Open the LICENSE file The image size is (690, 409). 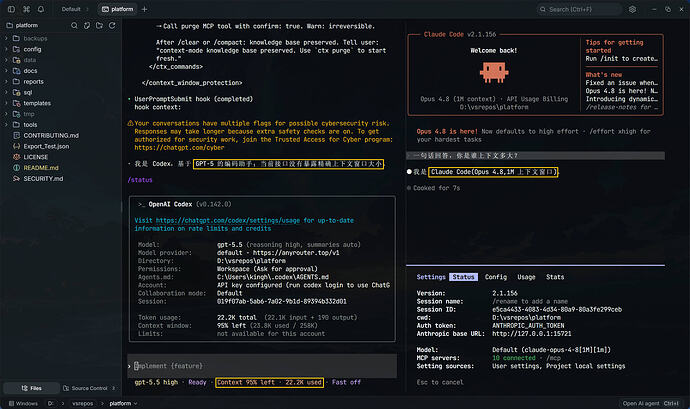pyautogui.click(x=36, y=157)
